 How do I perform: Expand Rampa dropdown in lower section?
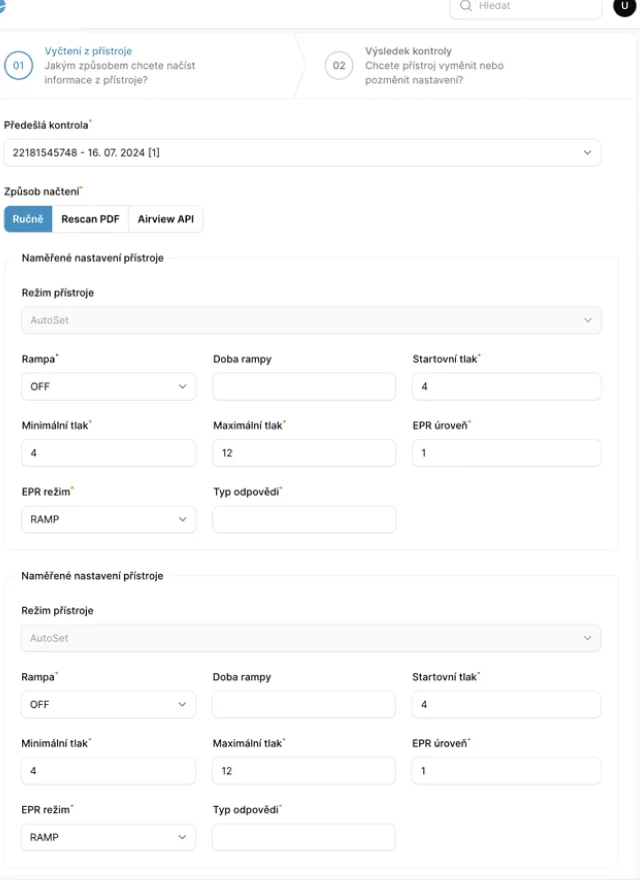(108, 704)
